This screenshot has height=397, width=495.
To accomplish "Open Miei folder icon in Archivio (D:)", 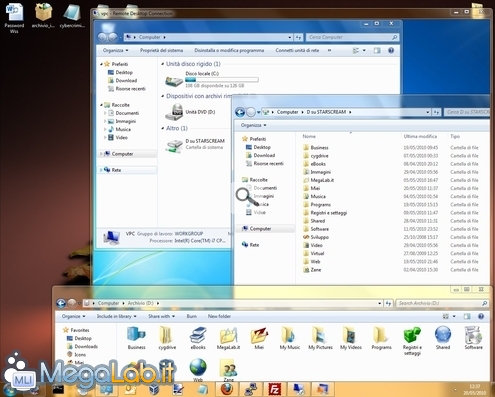I will click(259, 338).
